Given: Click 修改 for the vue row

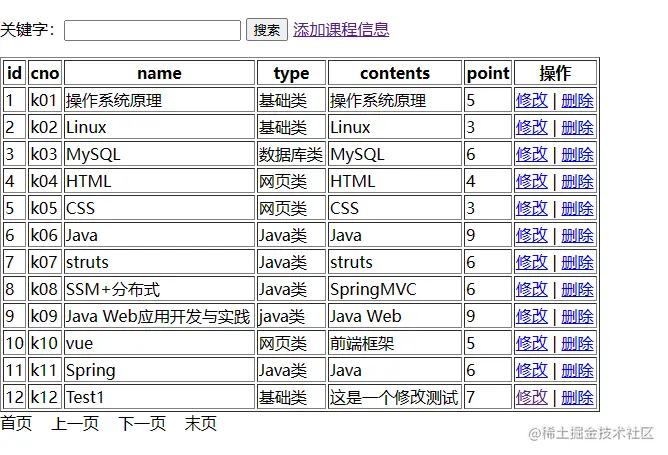Looking at the screenshot, I should click(531, 343).
